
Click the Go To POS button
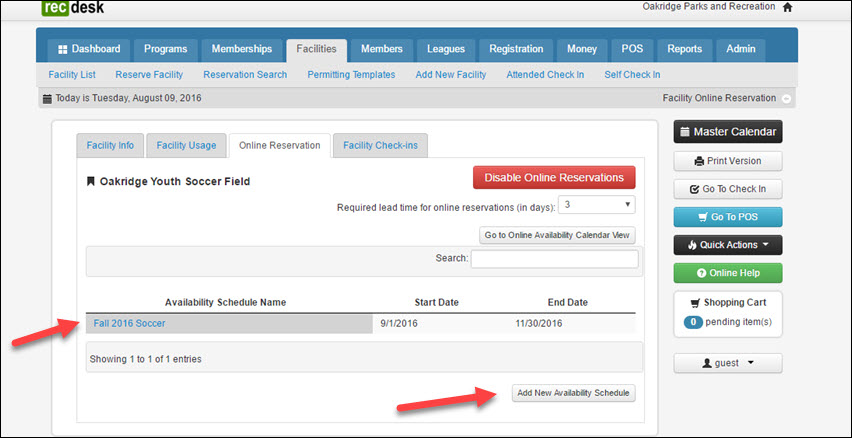[728, 217]
